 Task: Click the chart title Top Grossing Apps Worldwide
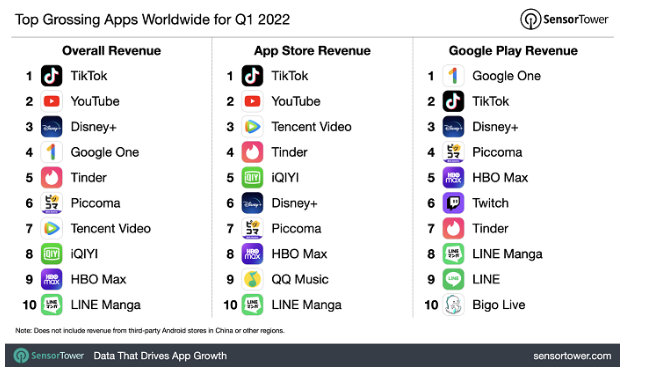click(152, 19)
